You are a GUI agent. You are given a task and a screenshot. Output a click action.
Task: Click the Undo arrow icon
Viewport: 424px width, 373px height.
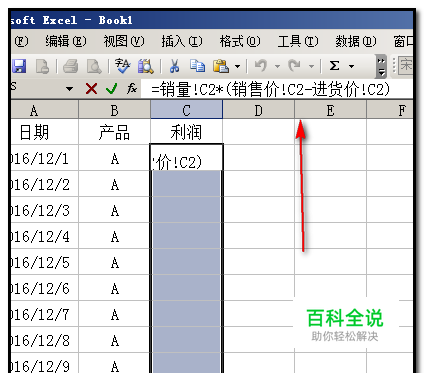(x=260, y=66)
